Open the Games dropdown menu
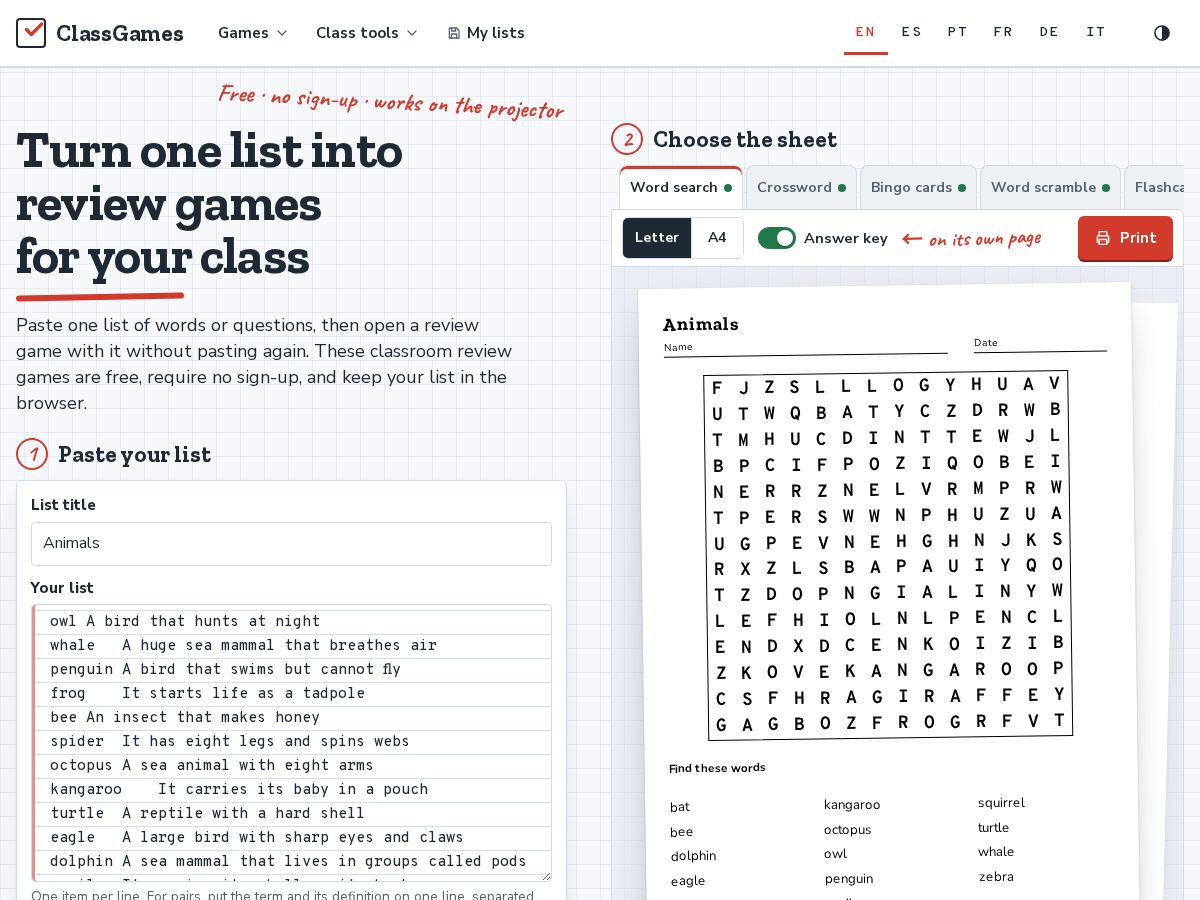 (x=253, y=33)
